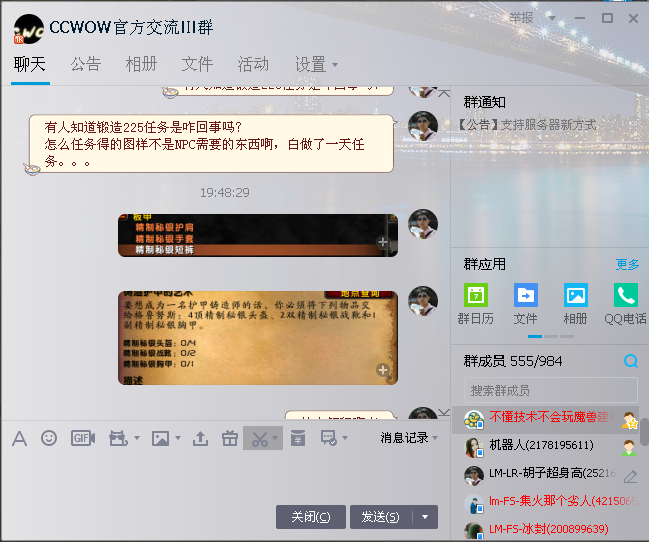Click the gift box icon
This screenshot has width=649, height=542.
click(x=230, y=438)
